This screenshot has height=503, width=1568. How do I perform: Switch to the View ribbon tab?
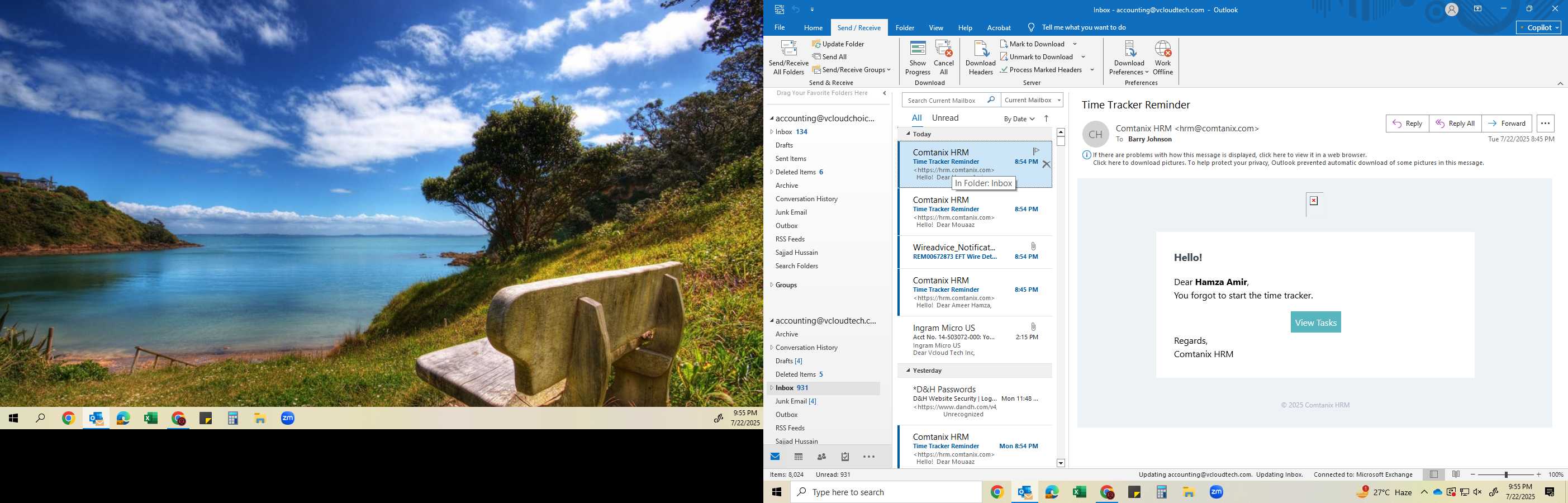click(x=935, y=27)
